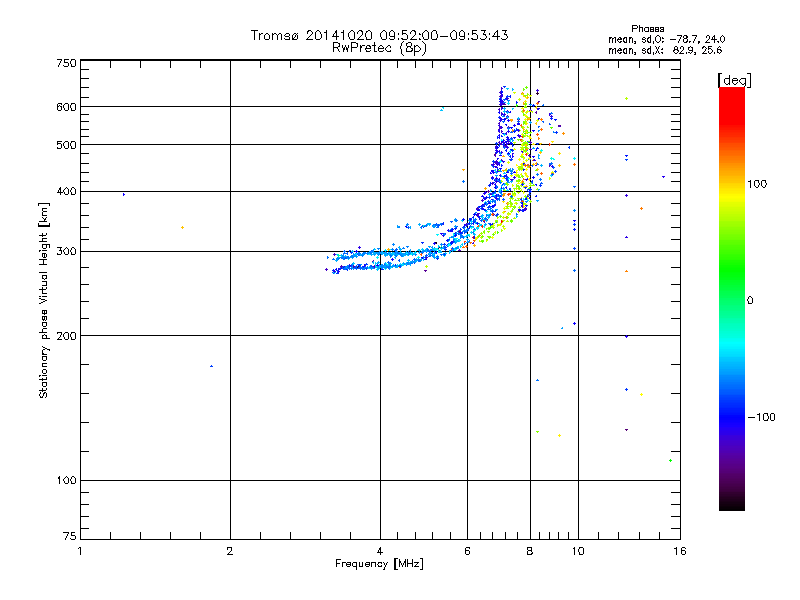Image resolution: width=800 pixels, height=600 pixels.
Task: Select 'mean, sd,X: 82.9, 25.6' statistic
Action: 665,50
